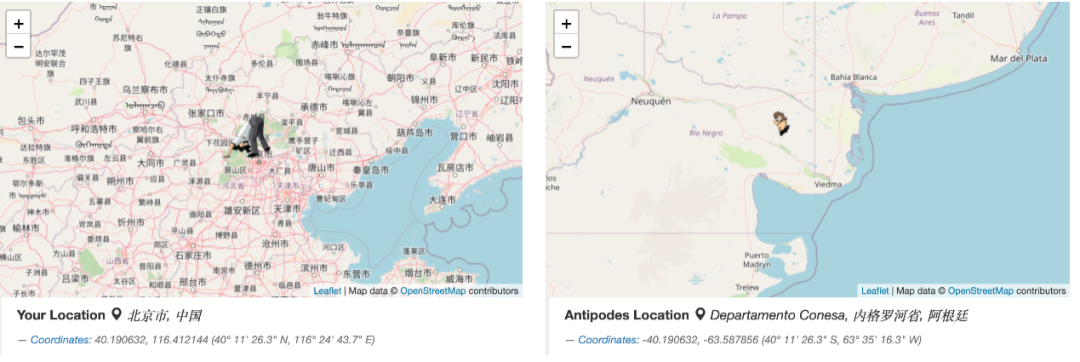Open OpenStreetMap link on left map
The image size is (1080, 362).
(433, 291)
